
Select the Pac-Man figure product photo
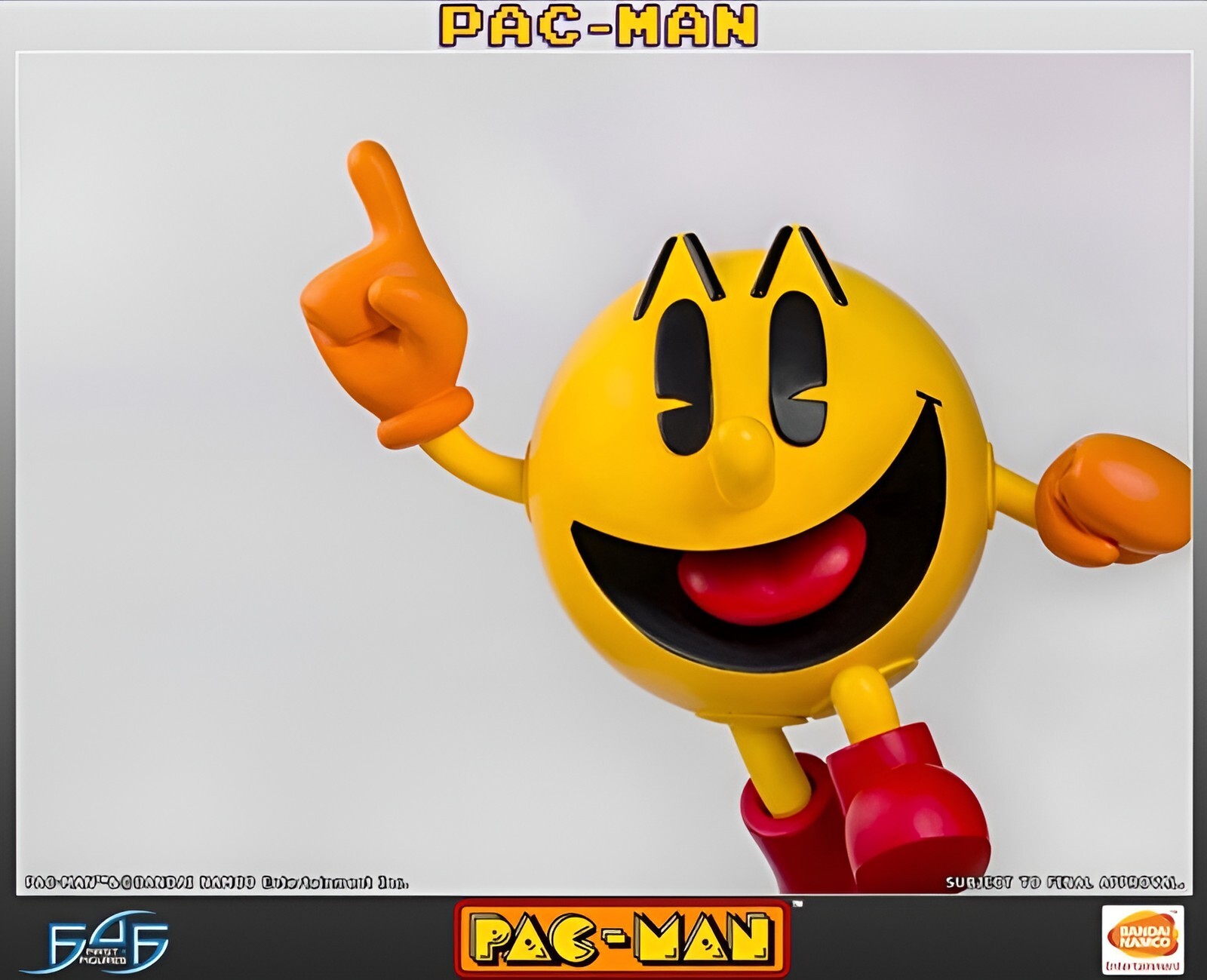click(x=603, y=473)
